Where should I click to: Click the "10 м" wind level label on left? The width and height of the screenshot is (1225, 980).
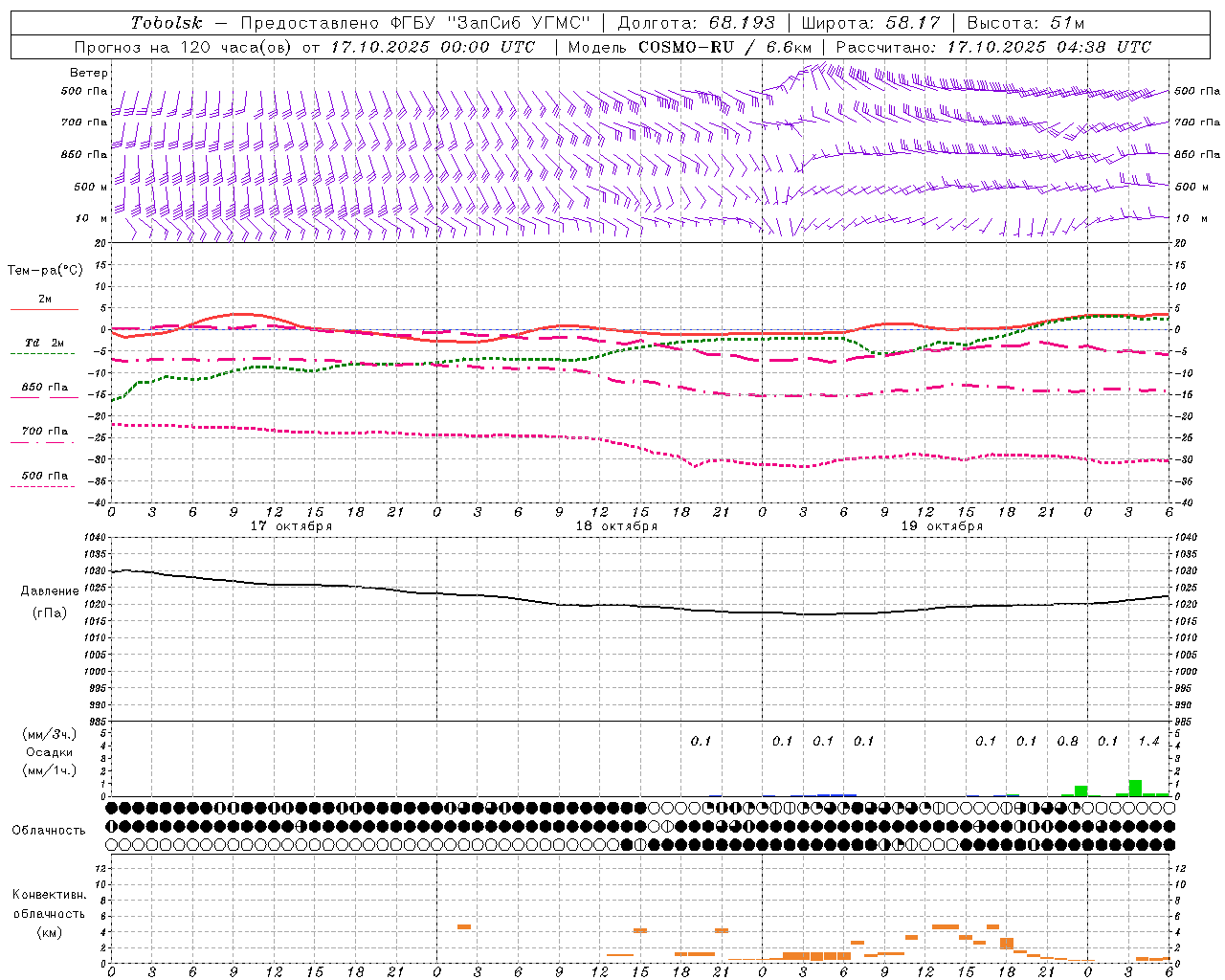click(91, 218)
